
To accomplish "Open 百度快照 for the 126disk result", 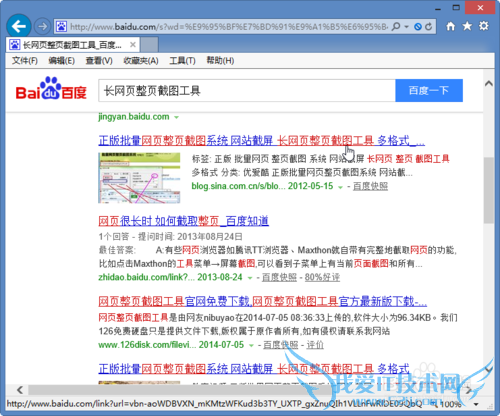I will [281, 345].
